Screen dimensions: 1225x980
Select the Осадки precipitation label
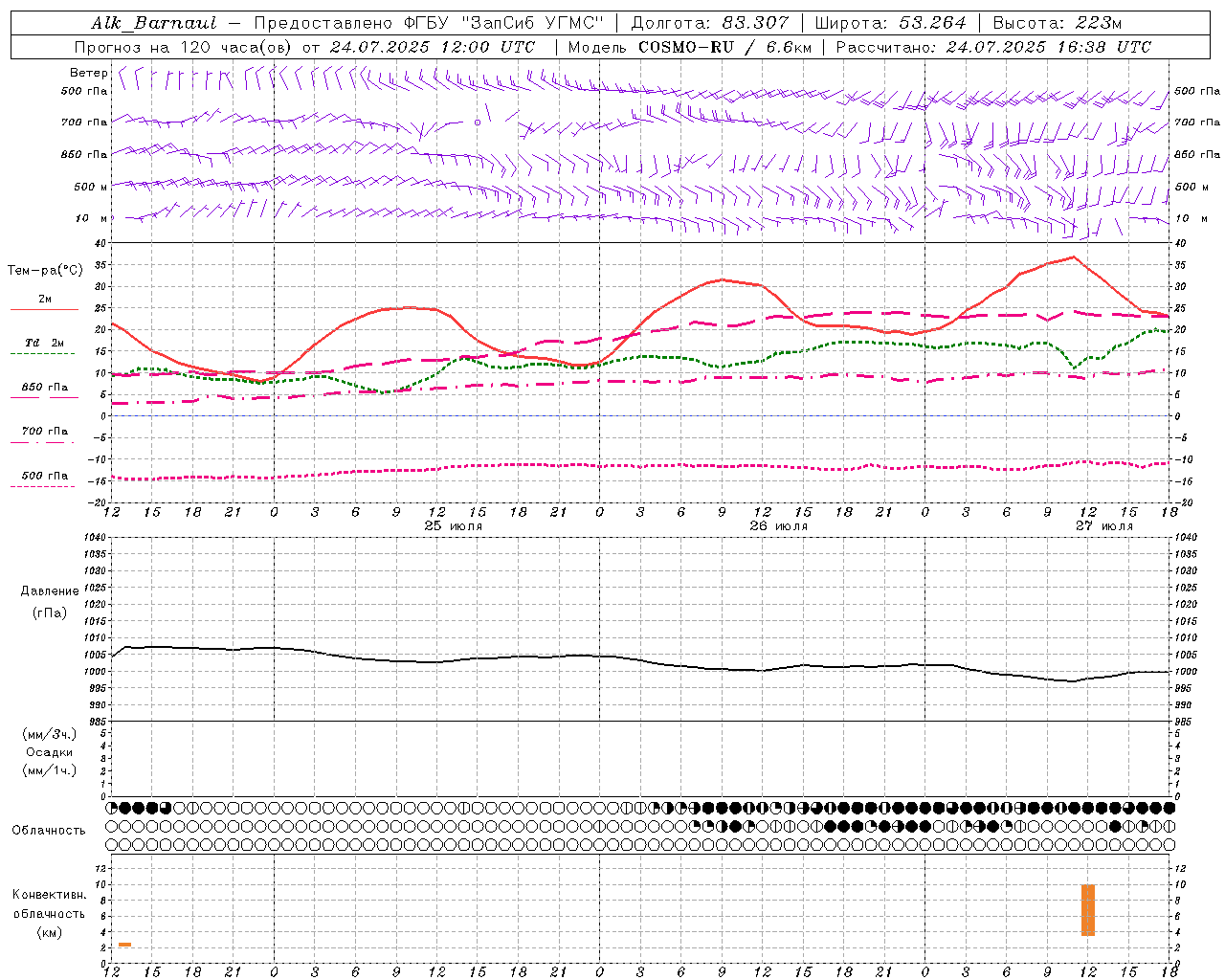(49, 752)
